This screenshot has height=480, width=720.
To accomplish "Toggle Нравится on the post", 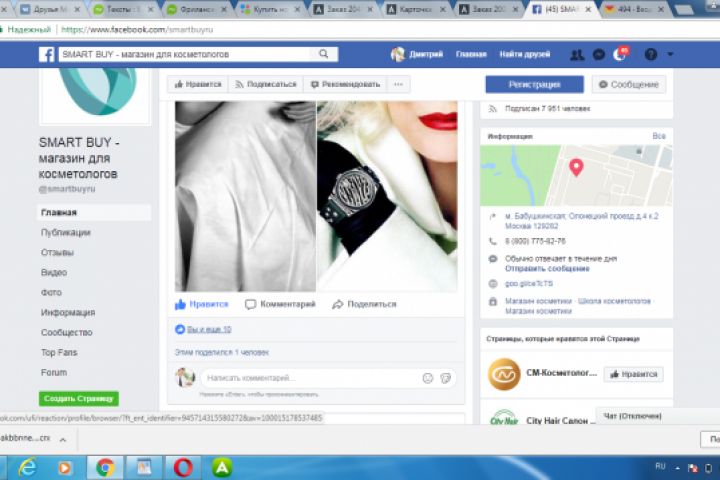I will point(202,304).
